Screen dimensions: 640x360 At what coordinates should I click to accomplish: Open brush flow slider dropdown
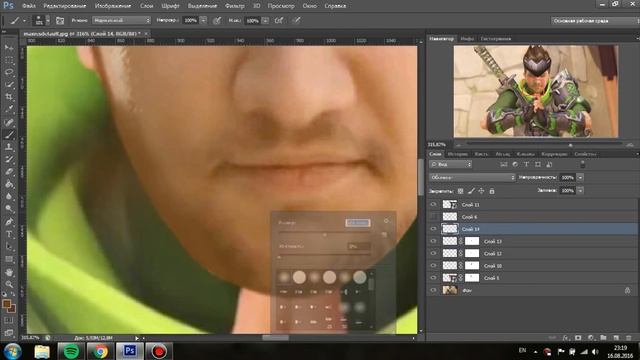pos(265,20)
